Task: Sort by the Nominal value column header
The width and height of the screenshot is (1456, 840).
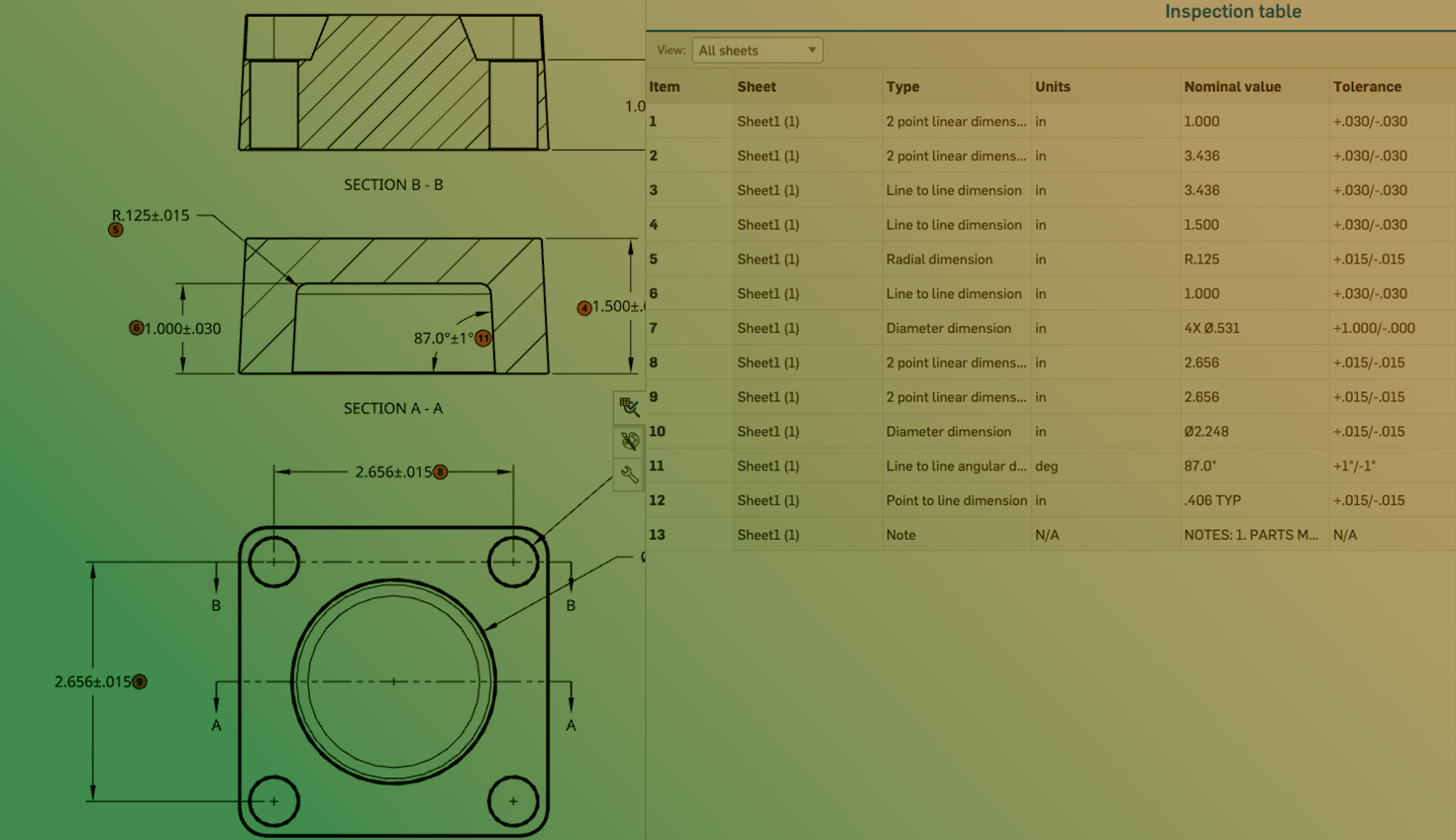Action: (x=1232, y=87)
